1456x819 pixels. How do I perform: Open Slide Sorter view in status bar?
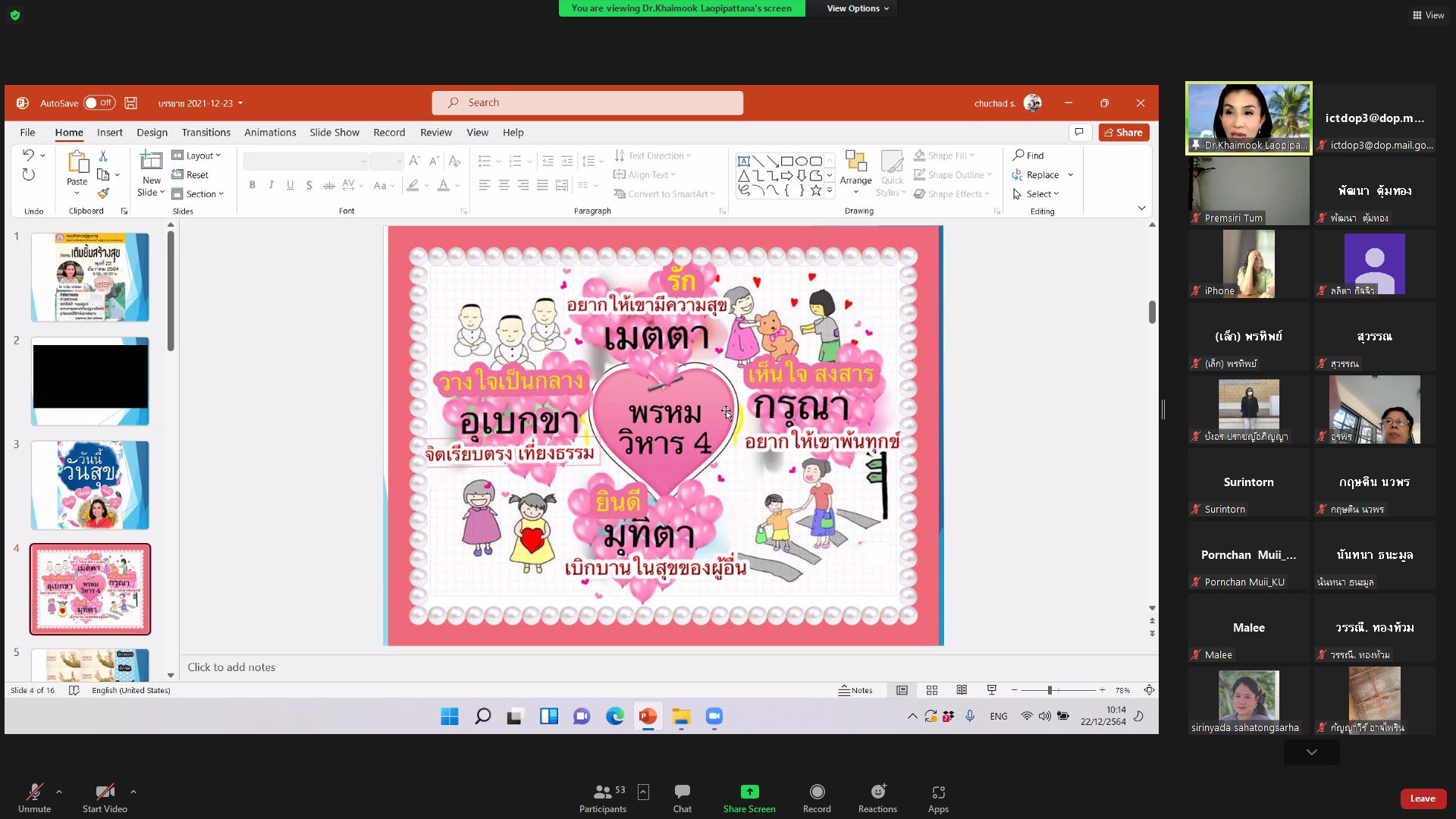click(x=932, y=690)
